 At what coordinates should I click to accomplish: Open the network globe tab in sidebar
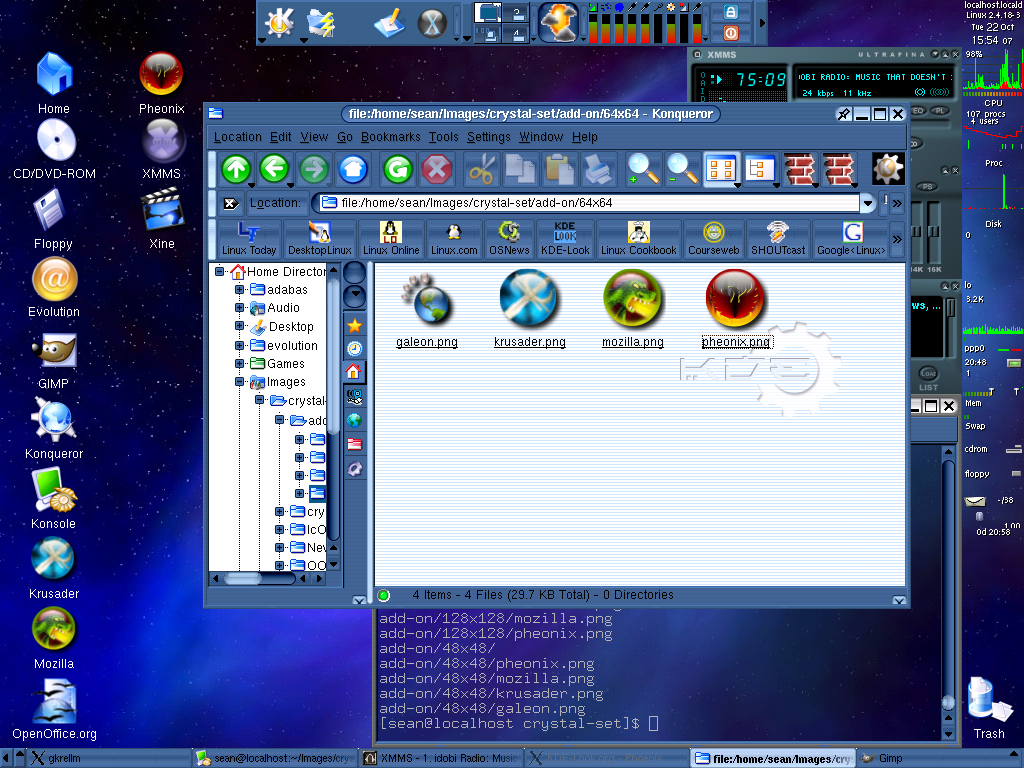pos(355,420)
